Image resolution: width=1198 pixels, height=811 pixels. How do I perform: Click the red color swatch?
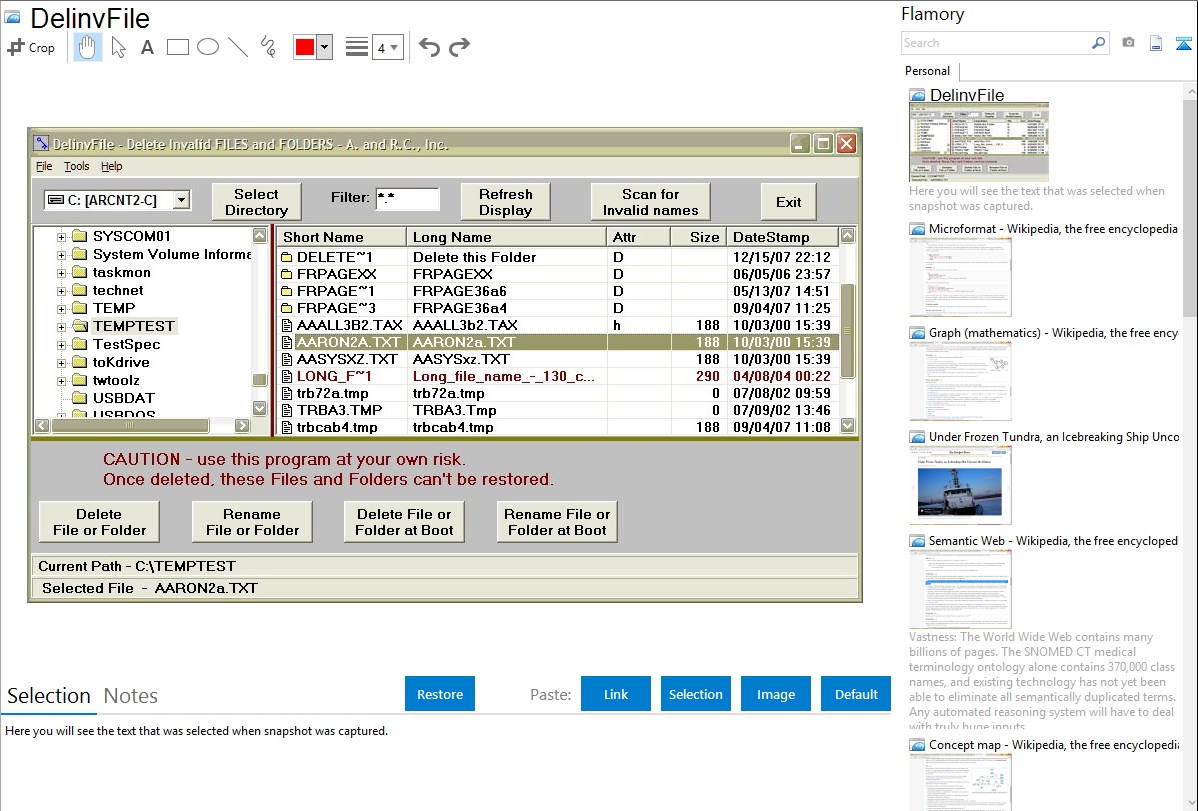[305, 47]
